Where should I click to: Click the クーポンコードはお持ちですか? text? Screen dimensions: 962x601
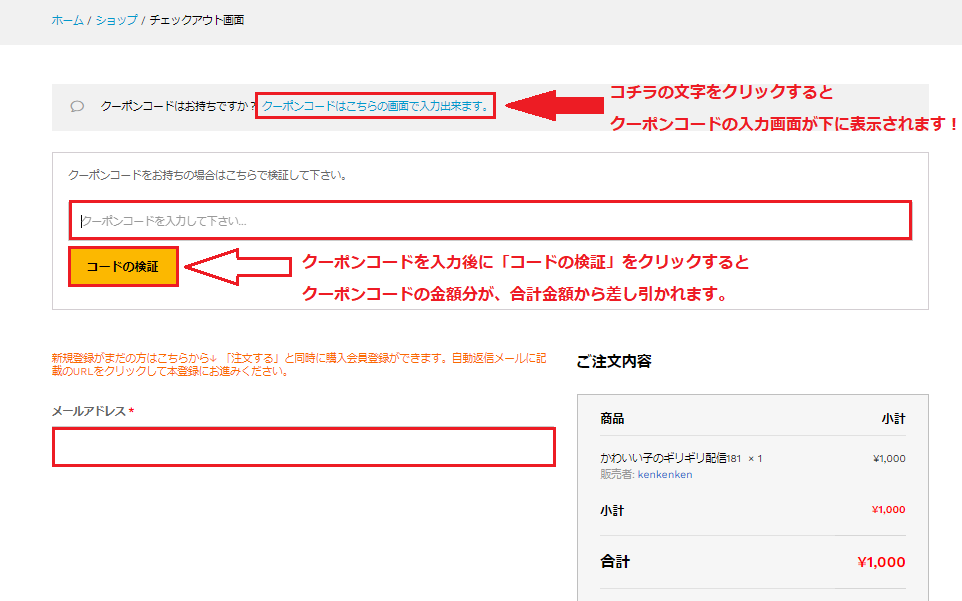coord(178,106)
